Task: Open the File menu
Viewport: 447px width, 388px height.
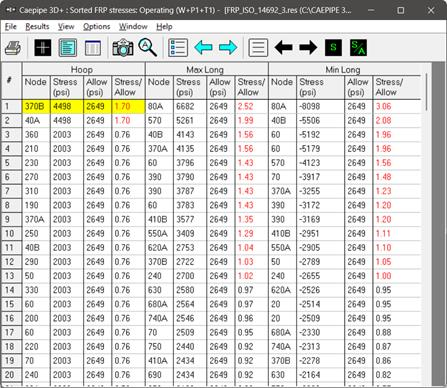Action: click(11, 27)
